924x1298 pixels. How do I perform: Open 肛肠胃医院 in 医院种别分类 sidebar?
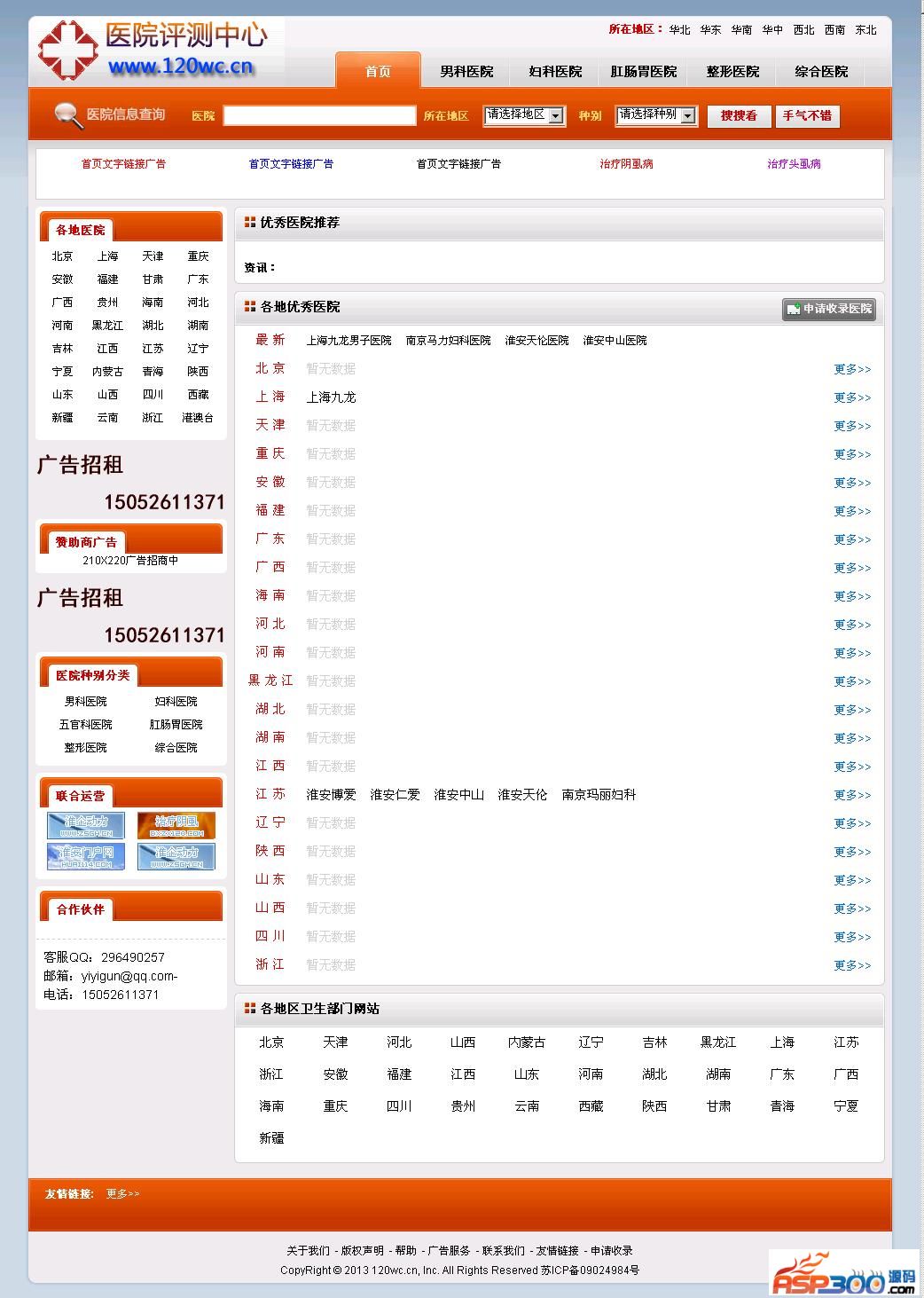(x=176, y=725)
